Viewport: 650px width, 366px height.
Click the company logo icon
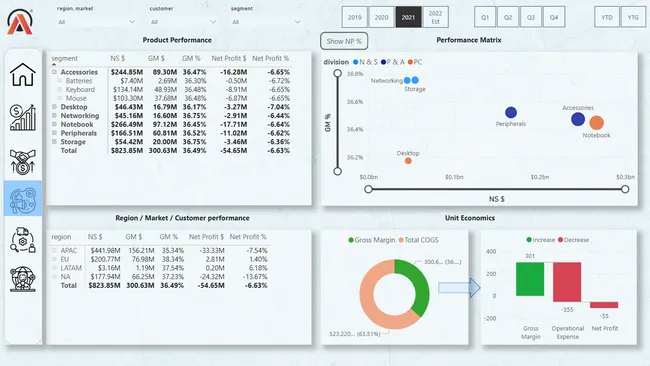(x=19, y=22)
